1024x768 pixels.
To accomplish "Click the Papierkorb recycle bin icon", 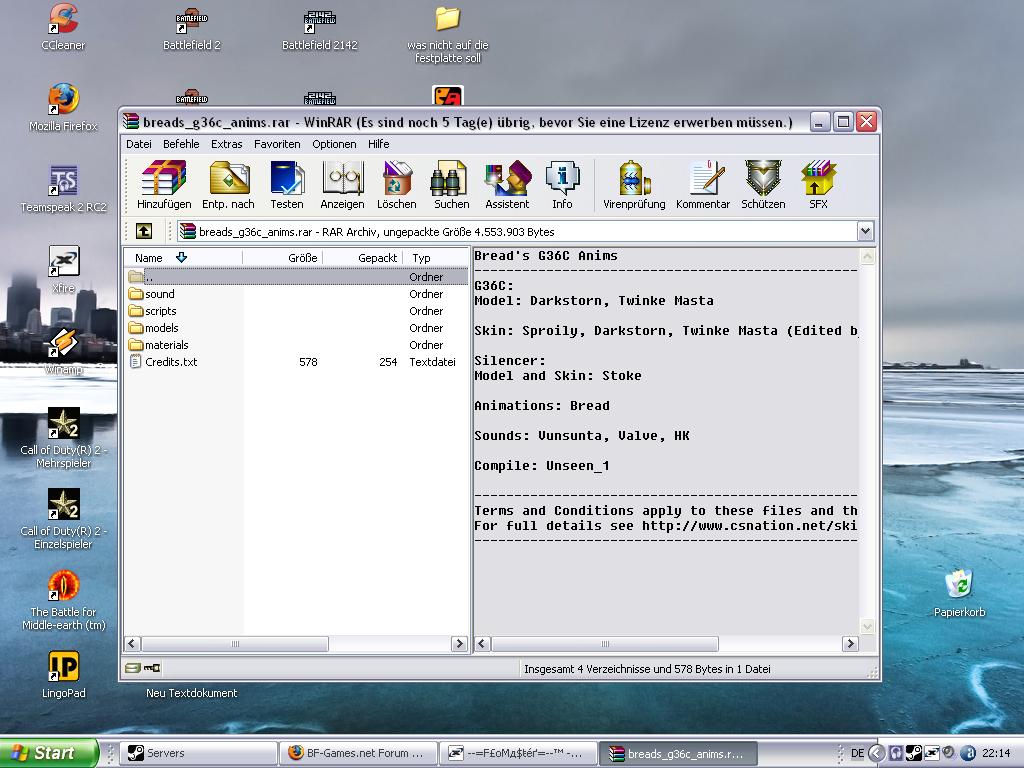I will tap(959, 594).
